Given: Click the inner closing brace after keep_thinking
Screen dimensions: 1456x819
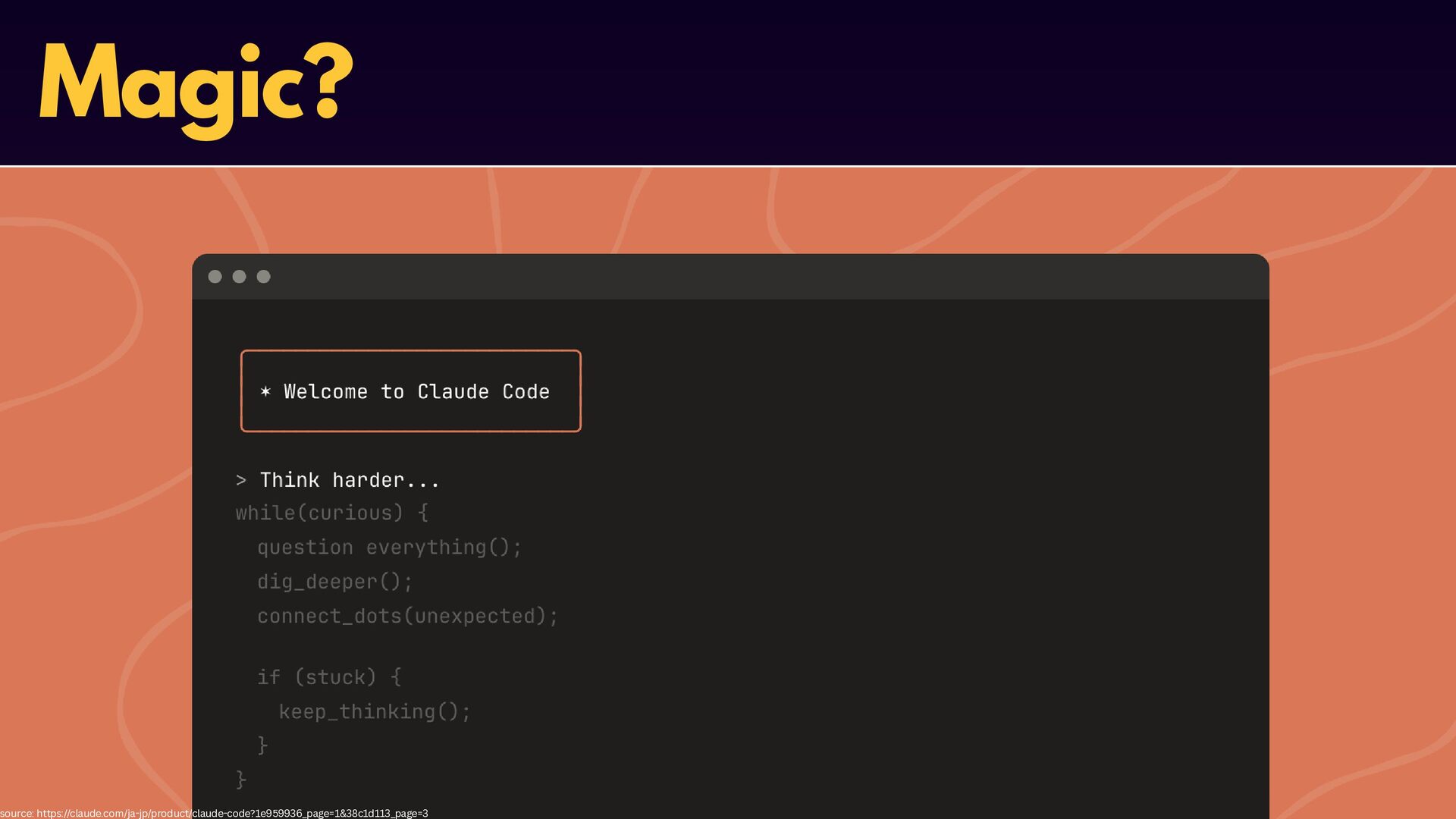Looking at the screenshot, I should click(262, 745).
